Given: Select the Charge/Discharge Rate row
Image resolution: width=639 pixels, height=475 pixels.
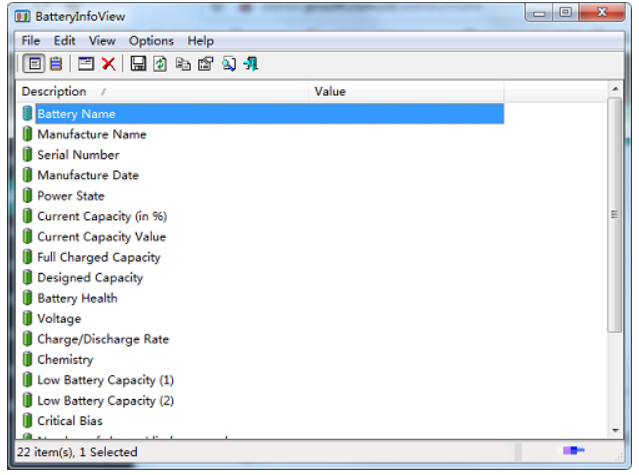Looking at the screenshot, I should 103,339.
